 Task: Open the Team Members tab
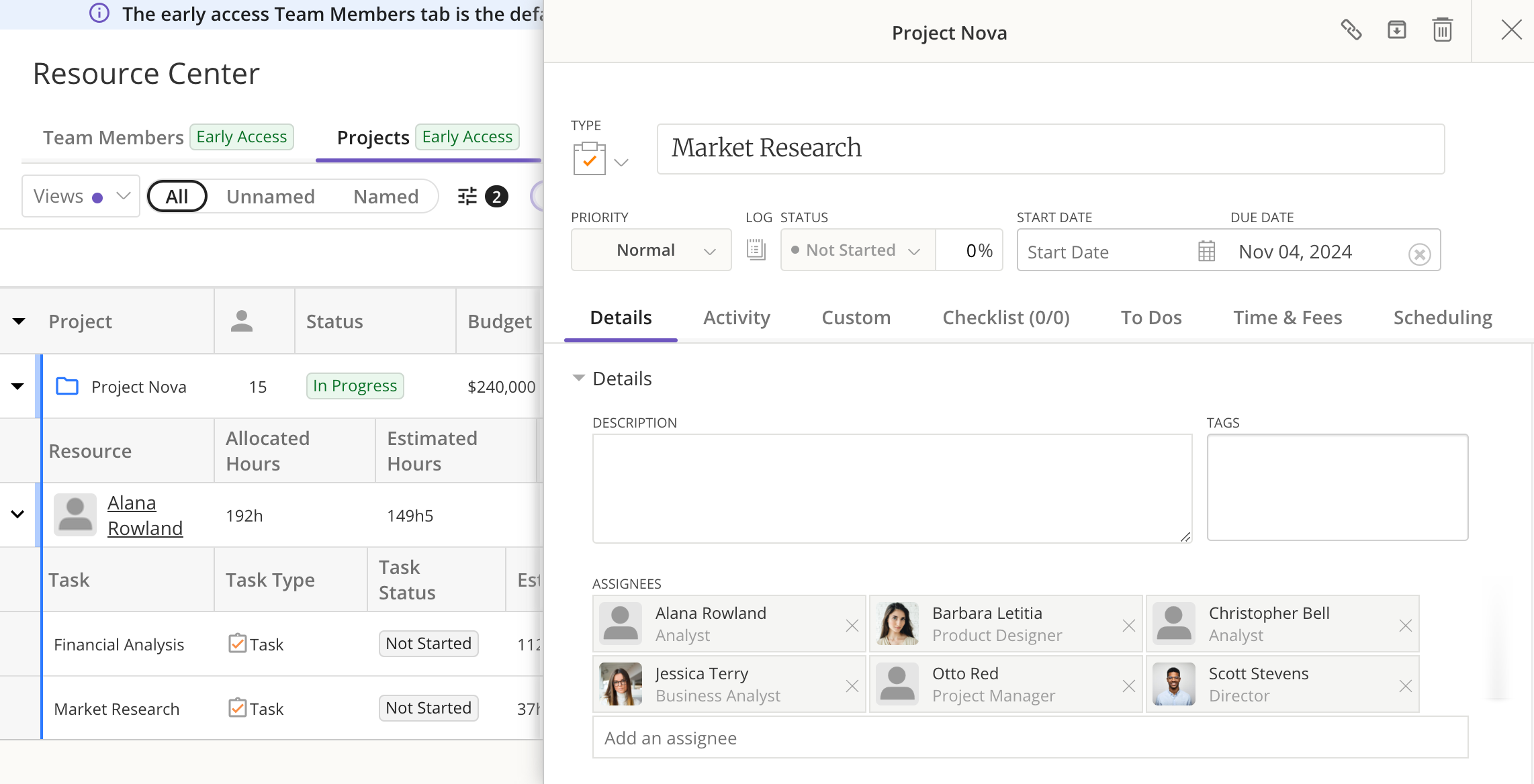[114, 138]
